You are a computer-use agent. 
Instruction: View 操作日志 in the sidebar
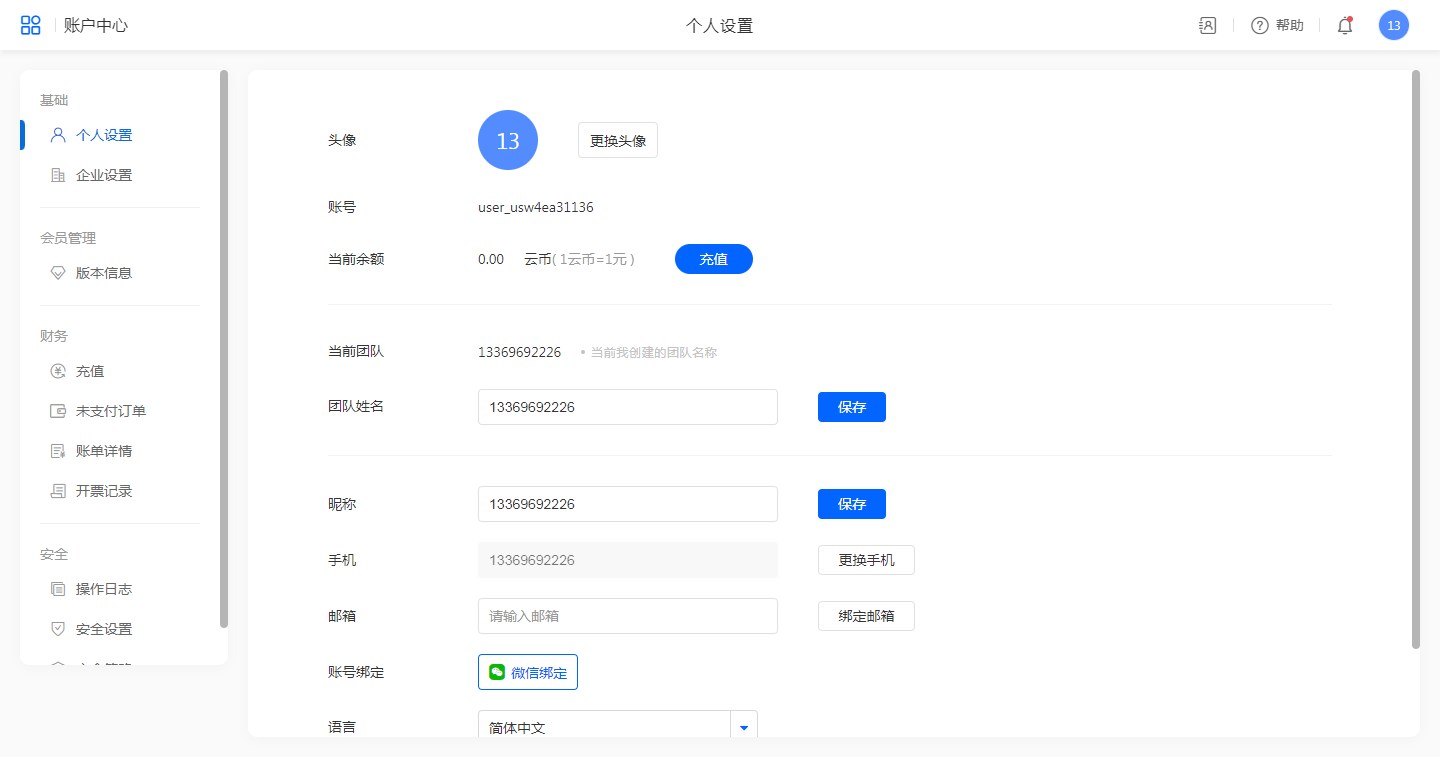(x=103, y=589)
